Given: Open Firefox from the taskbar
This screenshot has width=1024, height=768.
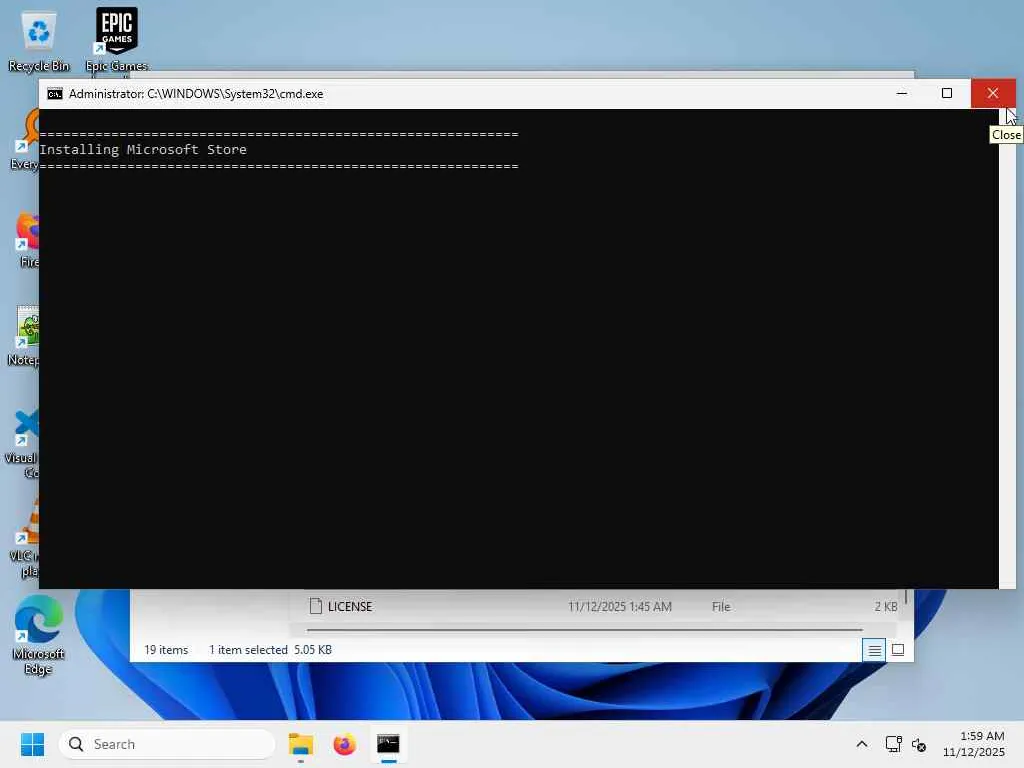Looking at the screenshot, I should click(x=344, y=744).
